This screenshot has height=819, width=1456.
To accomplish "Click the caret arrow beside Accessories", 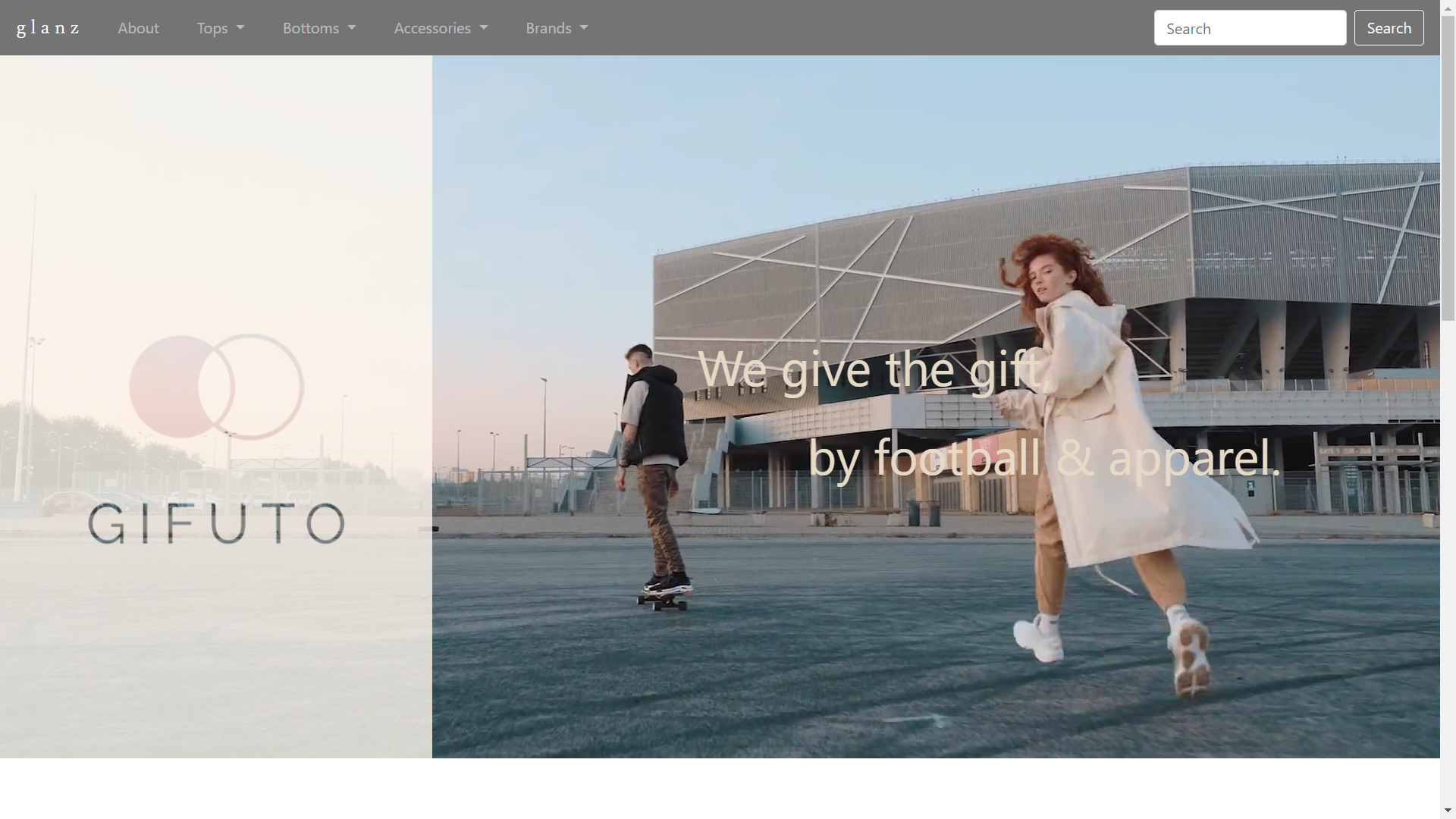I will [484, 28].
